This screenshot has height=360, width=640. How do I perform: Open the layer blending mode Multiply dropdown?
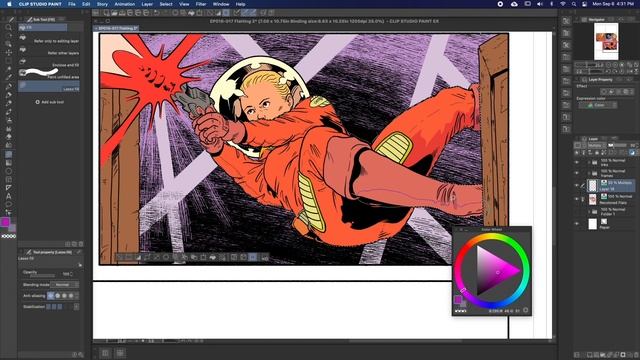[596, 145]
